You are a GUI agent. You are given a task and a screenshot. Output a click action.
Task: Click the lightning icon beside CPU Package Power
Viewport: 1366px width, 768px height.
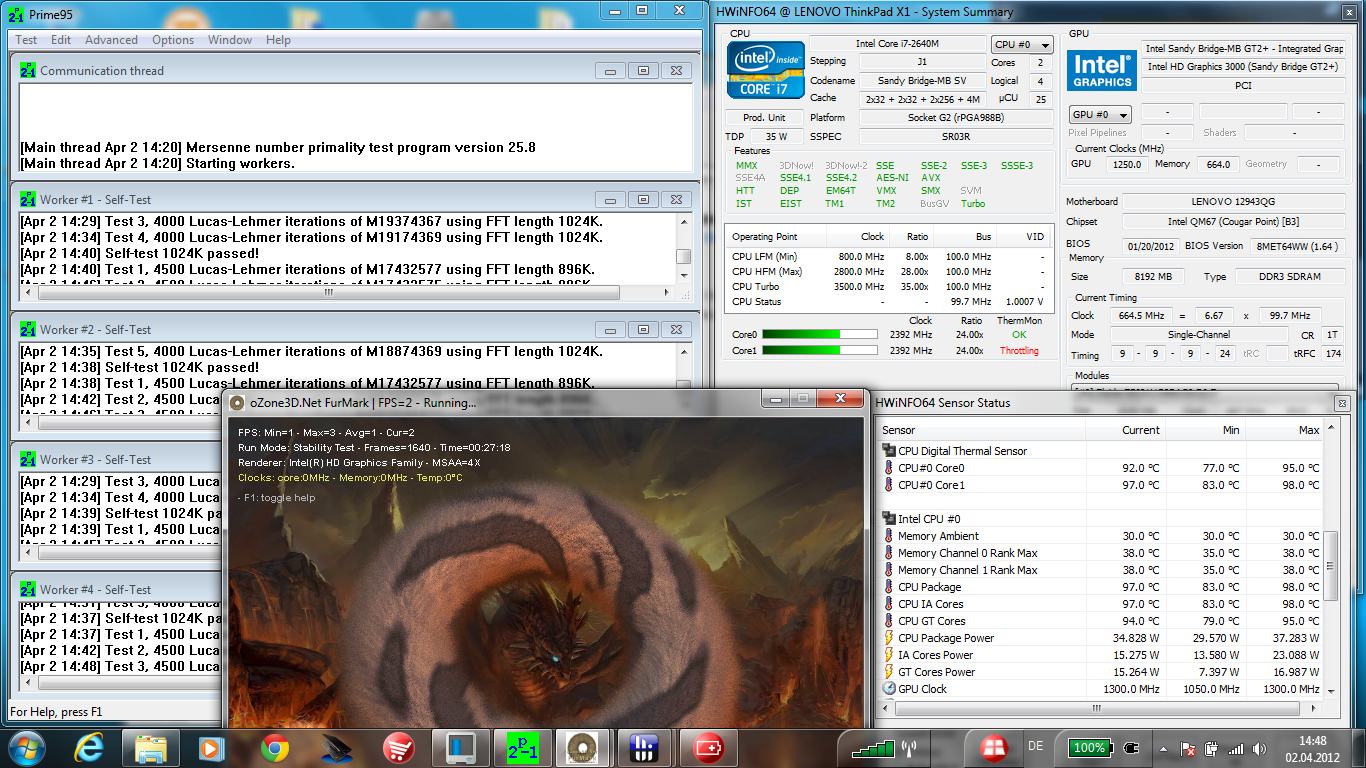(888, 638)
